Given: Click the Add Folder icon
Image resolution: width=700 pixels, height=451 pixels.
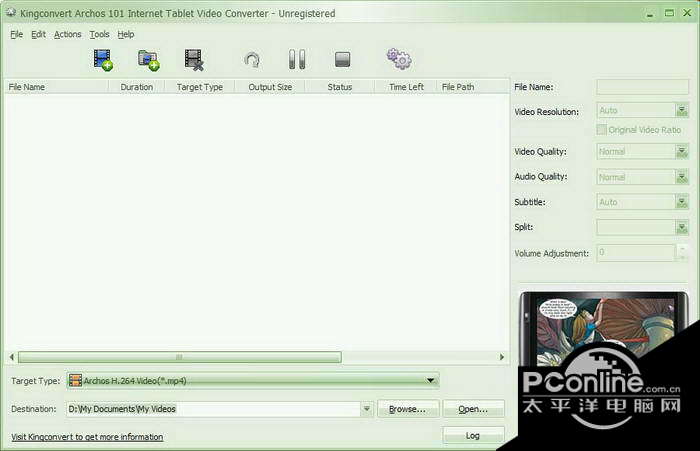Looking at the screenshot, I should click(x=149, y=60).
